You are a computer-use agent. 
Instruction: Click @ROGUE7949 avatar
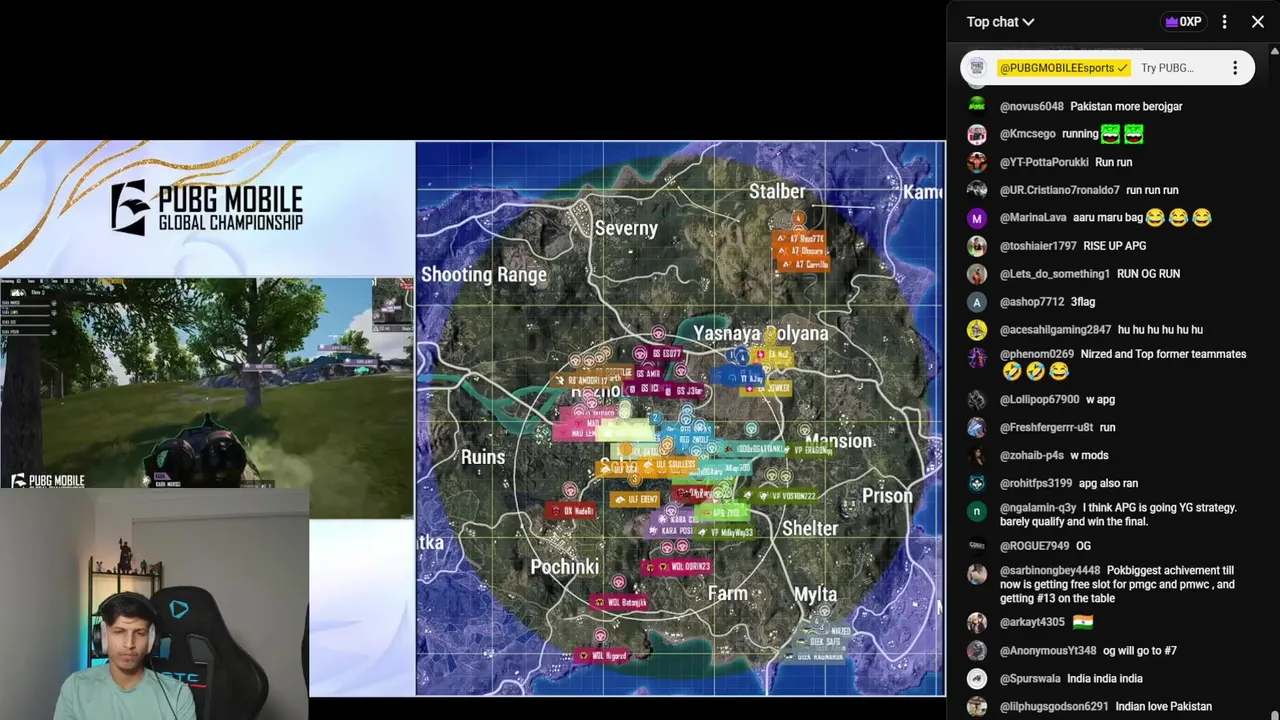pyautogui.click(x=977, y=546)
